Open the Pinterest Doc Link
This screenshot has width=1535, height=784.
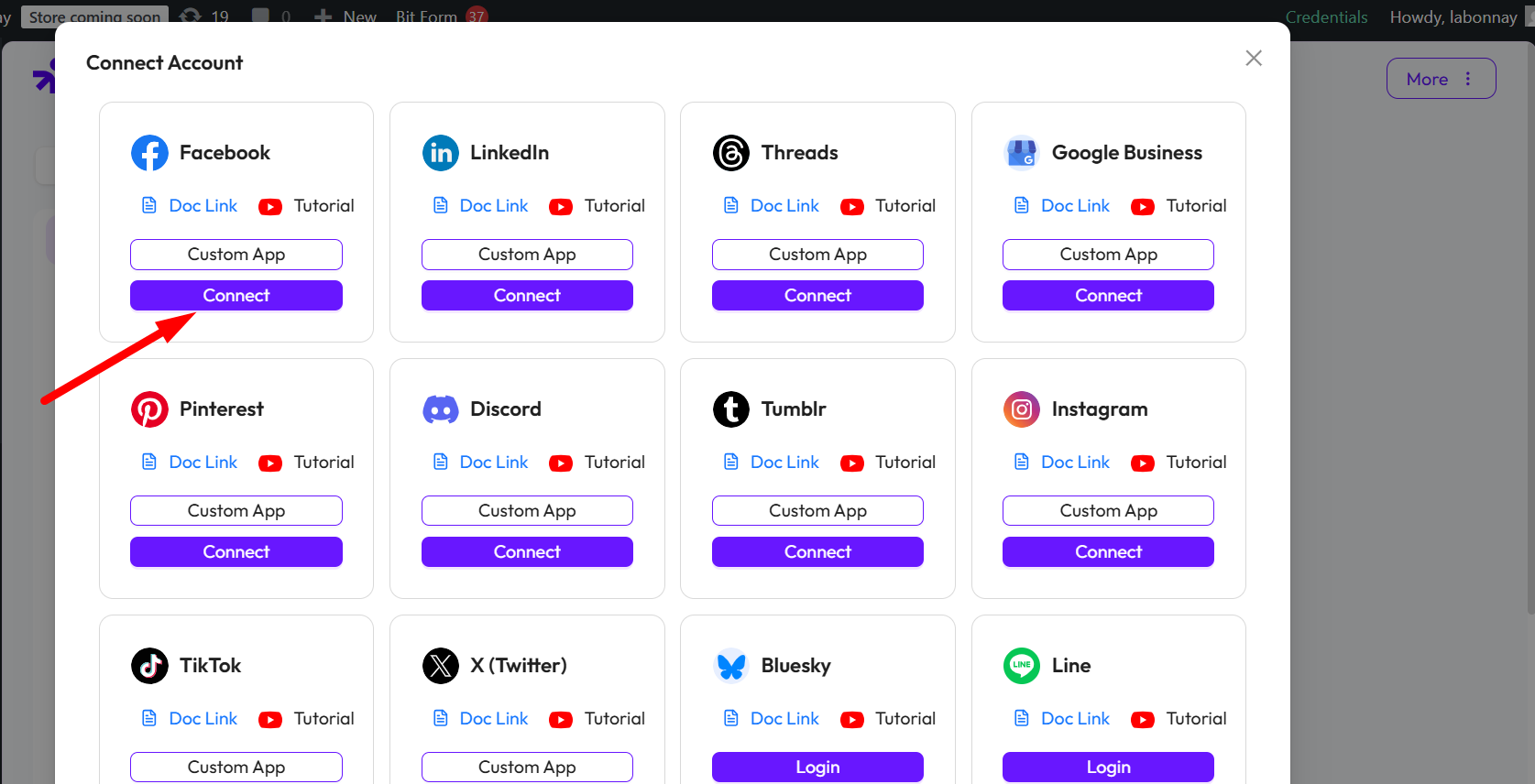pos(203,462)
